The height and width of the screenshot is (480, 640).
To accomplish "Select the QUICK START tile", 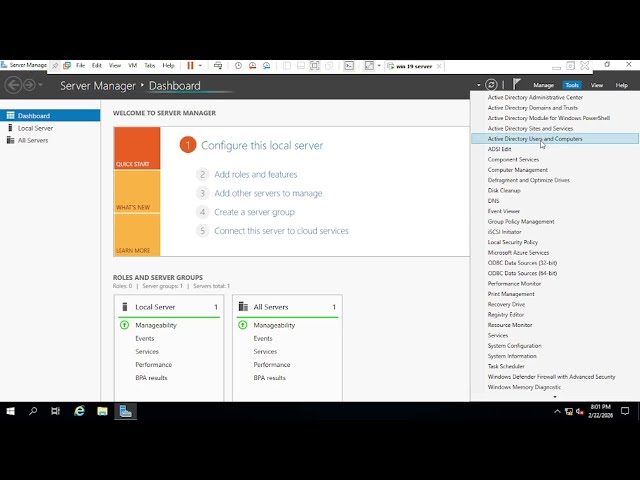I will (137, 148).
